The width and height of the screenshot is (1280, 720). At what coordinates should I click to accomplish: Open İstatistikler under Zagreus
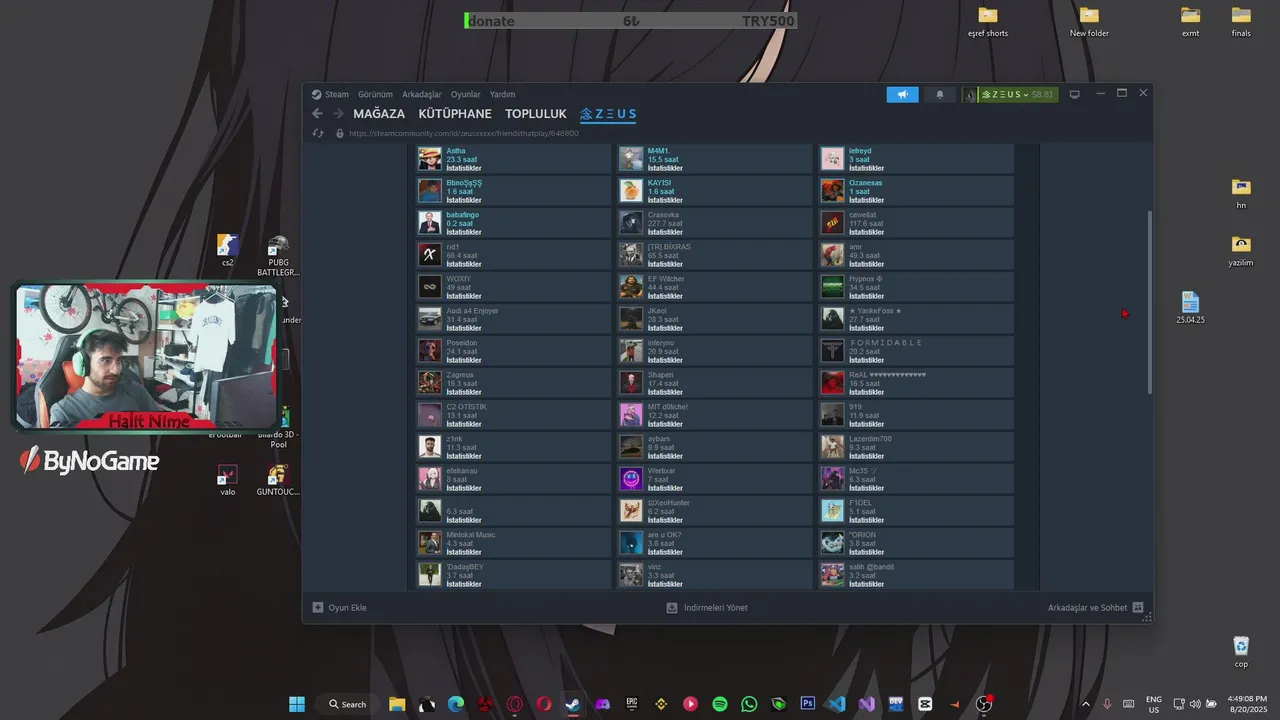coord(463,392)
